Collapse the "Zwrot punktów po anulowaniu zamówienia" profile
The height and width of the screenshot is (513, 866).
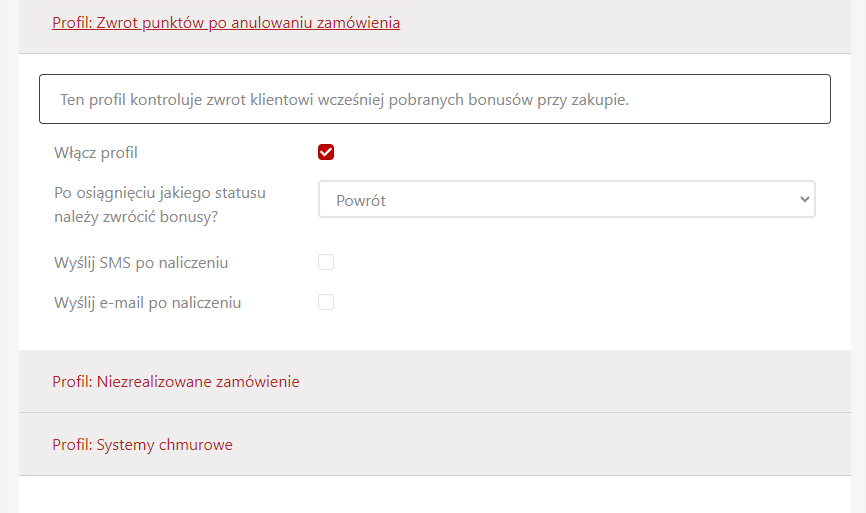click(226, 22)
